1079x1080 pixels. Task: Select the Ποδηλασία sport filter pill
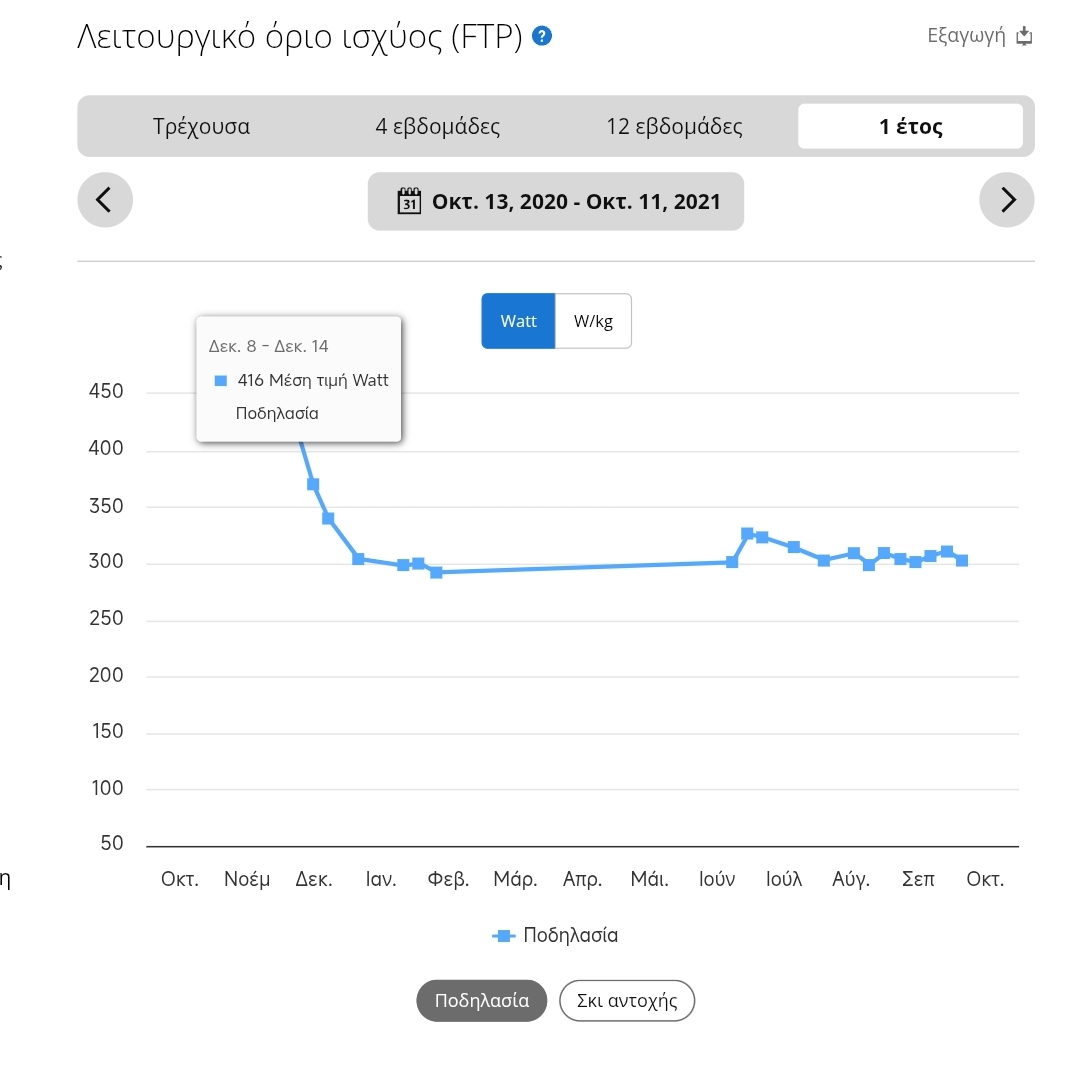(x=482, y=1001)
